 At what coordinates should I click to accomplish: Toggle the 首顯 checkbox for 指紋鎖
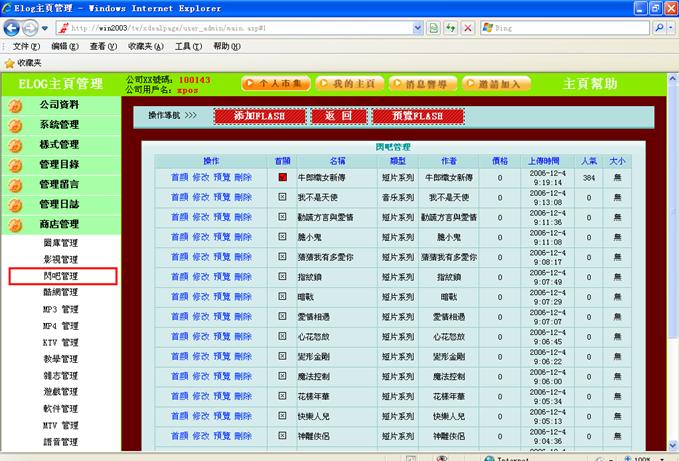click(x=282, y=277)
